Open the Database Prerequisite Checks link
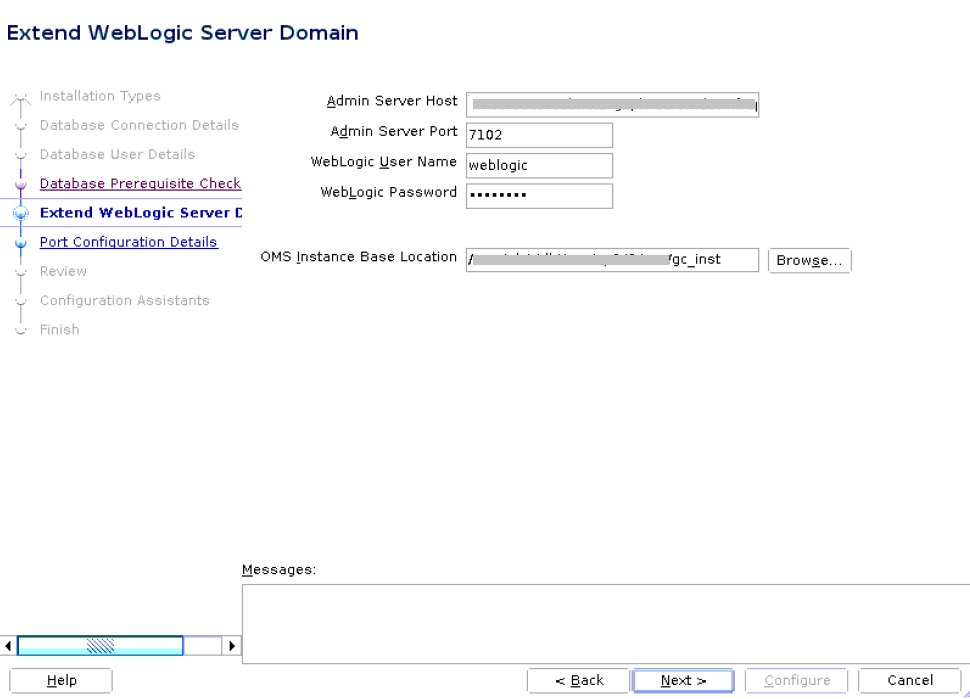The width and height of the screenshot is (970, 699). tap(140, 184)
